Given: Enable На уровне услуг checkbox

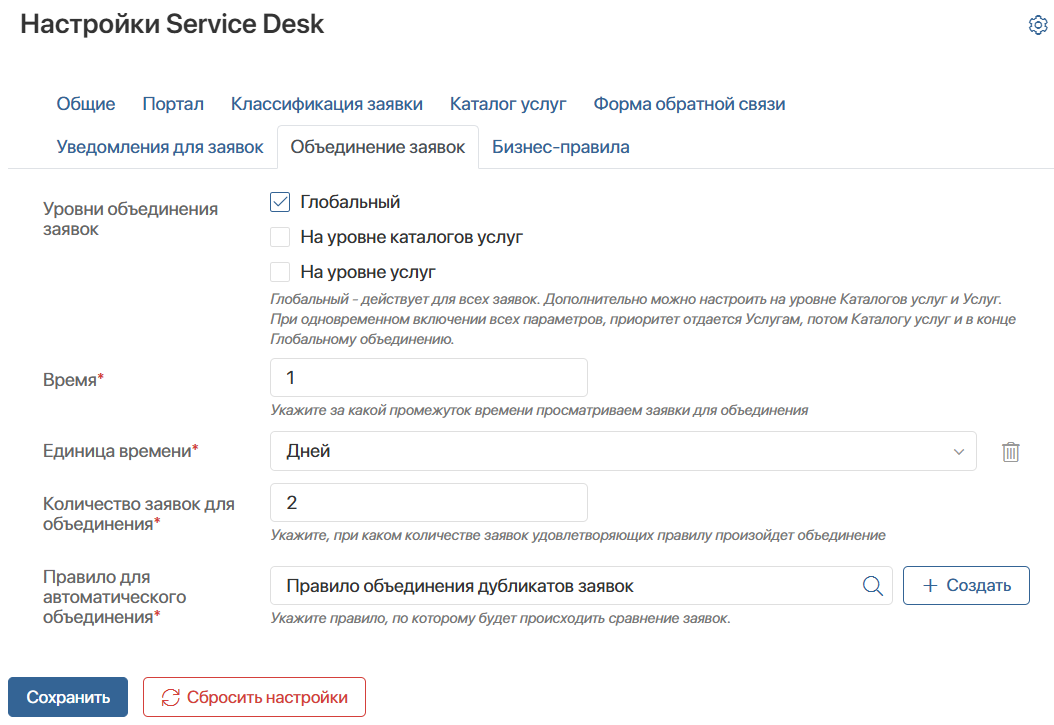Looking at the screenshot, I should pyautogui.click(x=280, y=271).
